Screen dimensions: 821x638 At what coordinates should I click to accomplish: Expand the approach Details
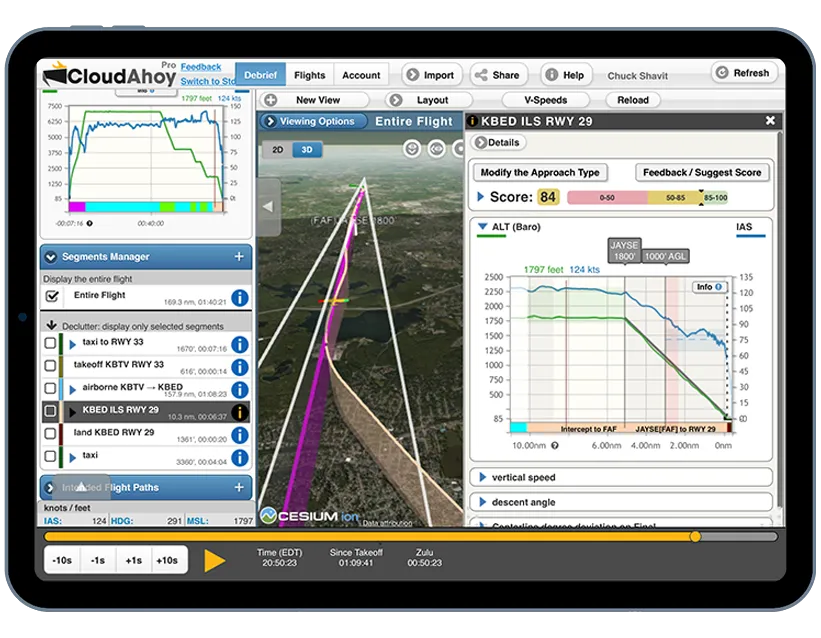pos(498,142)
